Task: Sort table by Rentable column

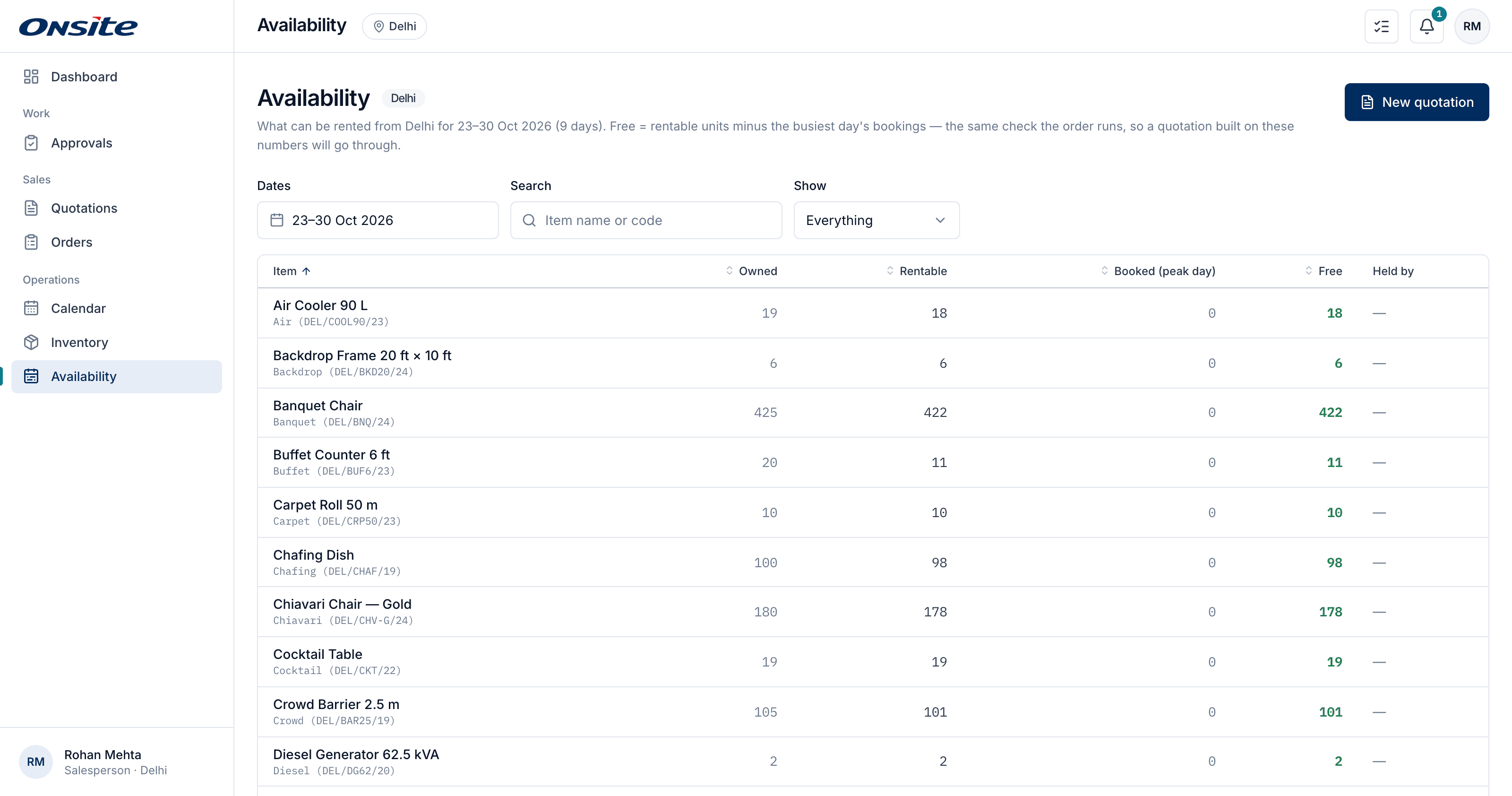Action: (x=916, y=271)
